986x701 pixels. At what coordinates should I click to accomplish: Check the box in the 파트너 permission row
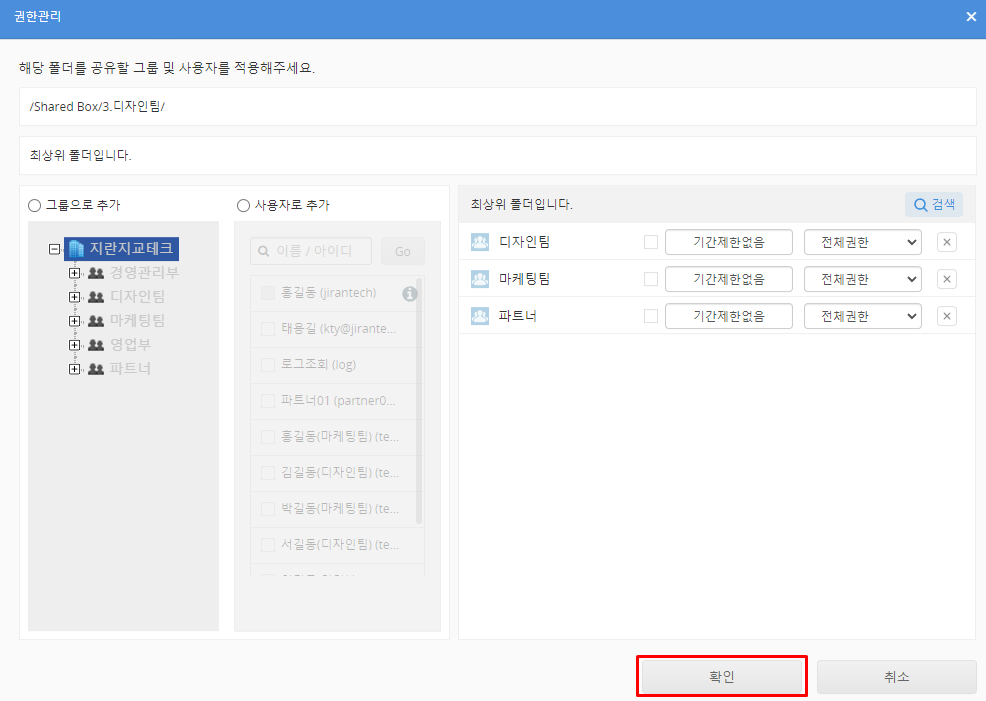(x=651, y=316)
